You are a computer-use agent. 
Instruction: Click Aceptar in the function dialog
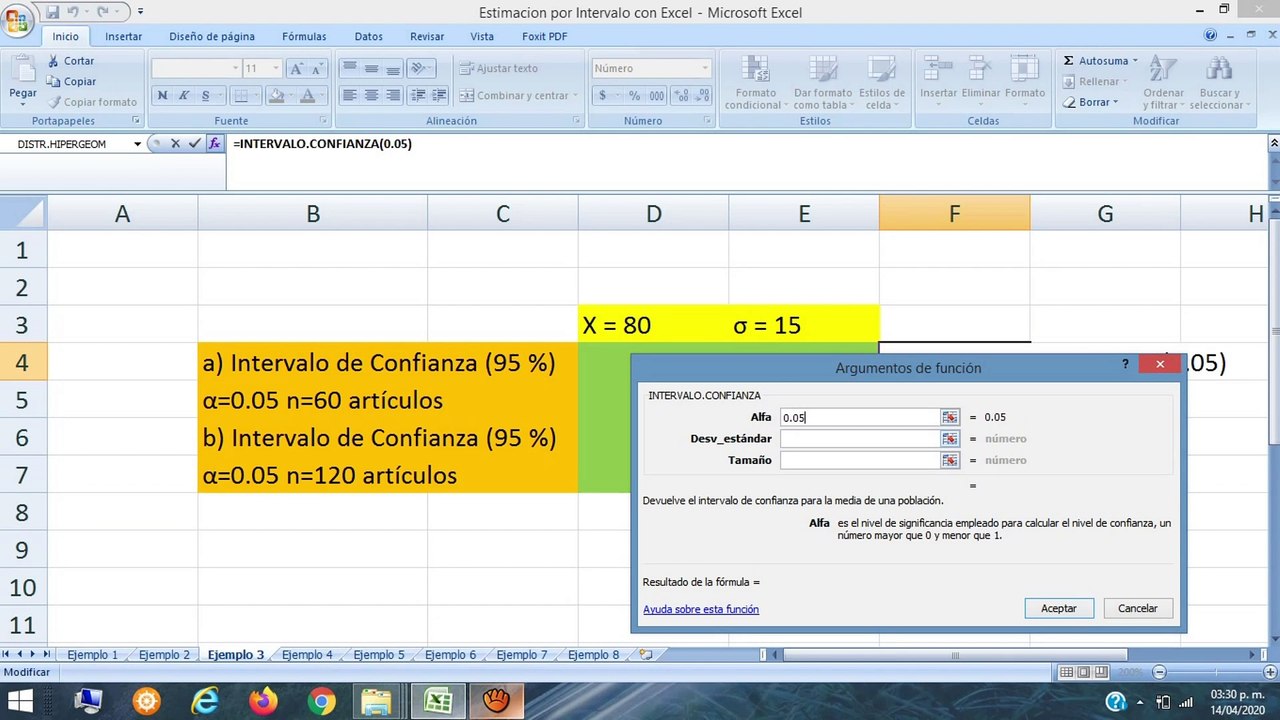1059,608
